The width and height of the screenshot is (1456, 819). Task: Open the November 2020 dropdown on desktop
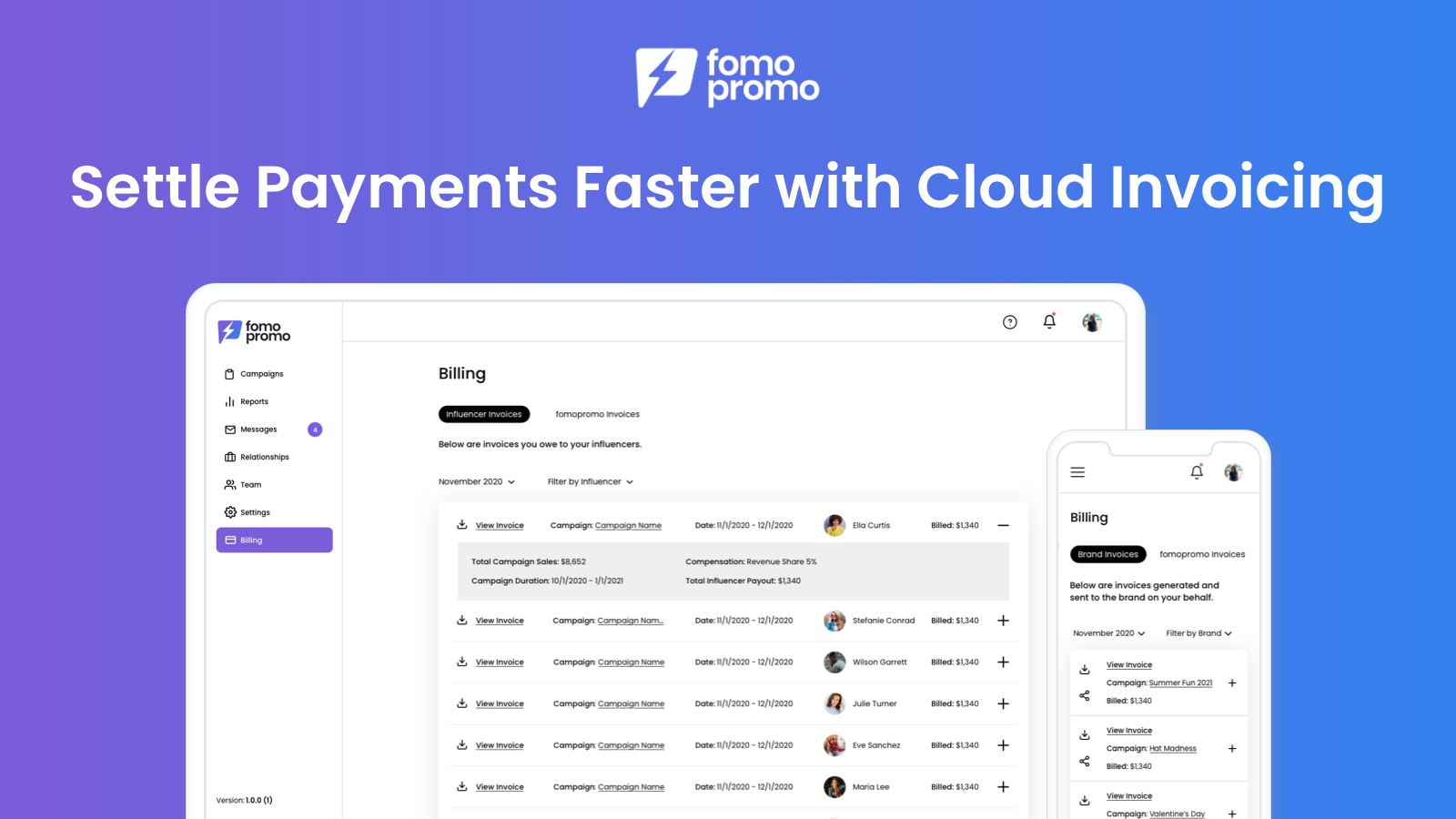[x=477, y=481]
